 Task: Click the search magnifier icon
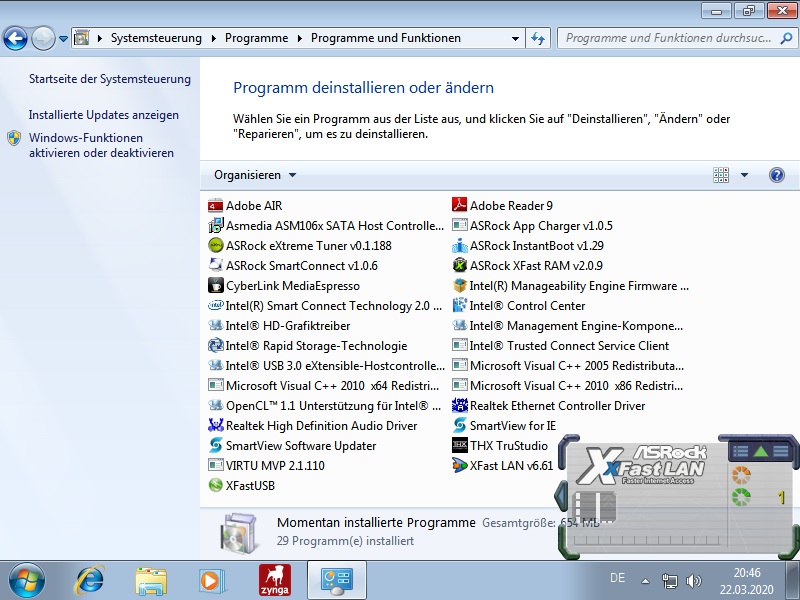(786, 38)
